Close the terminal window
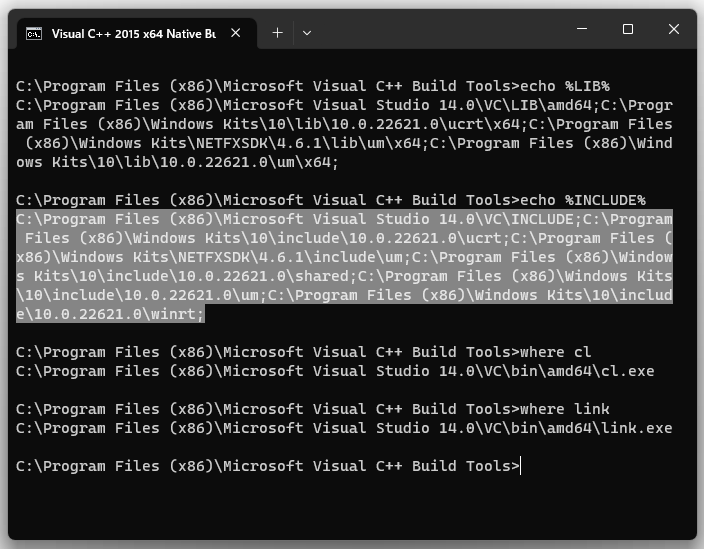 click(x=673, y=29)
